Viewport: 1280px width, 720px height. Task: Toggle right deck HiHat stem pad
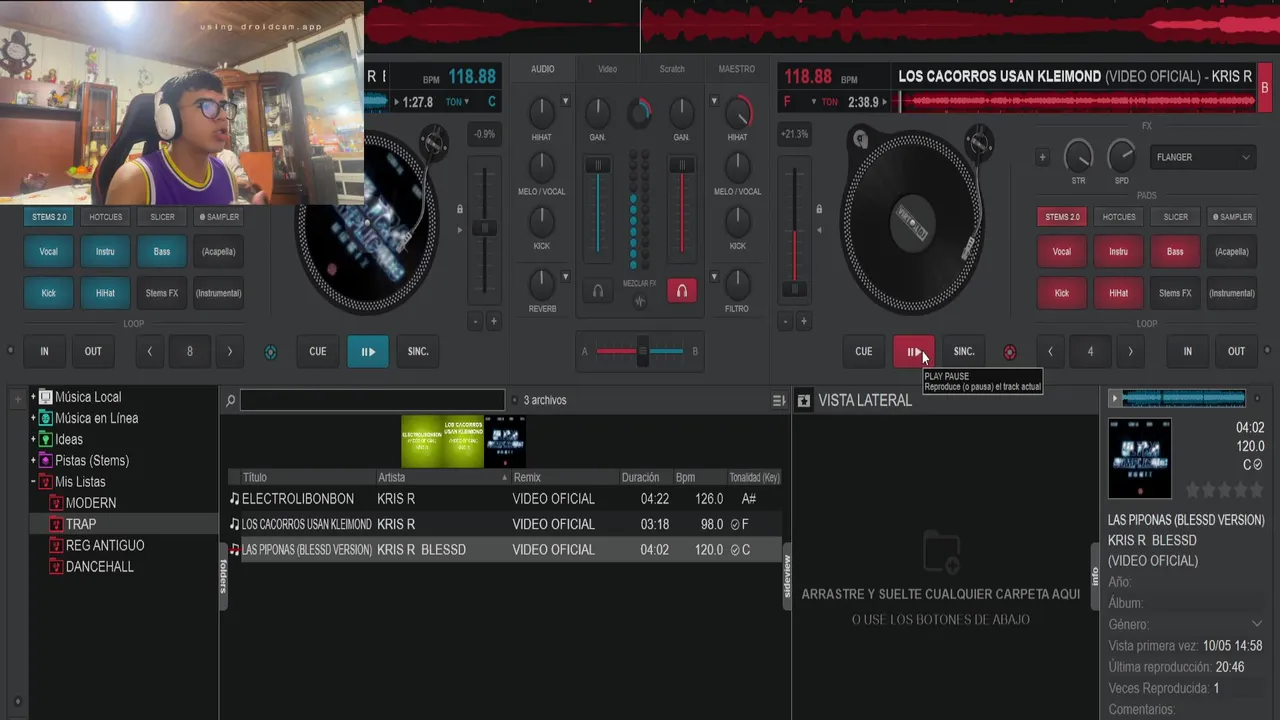pos(1118,293)
